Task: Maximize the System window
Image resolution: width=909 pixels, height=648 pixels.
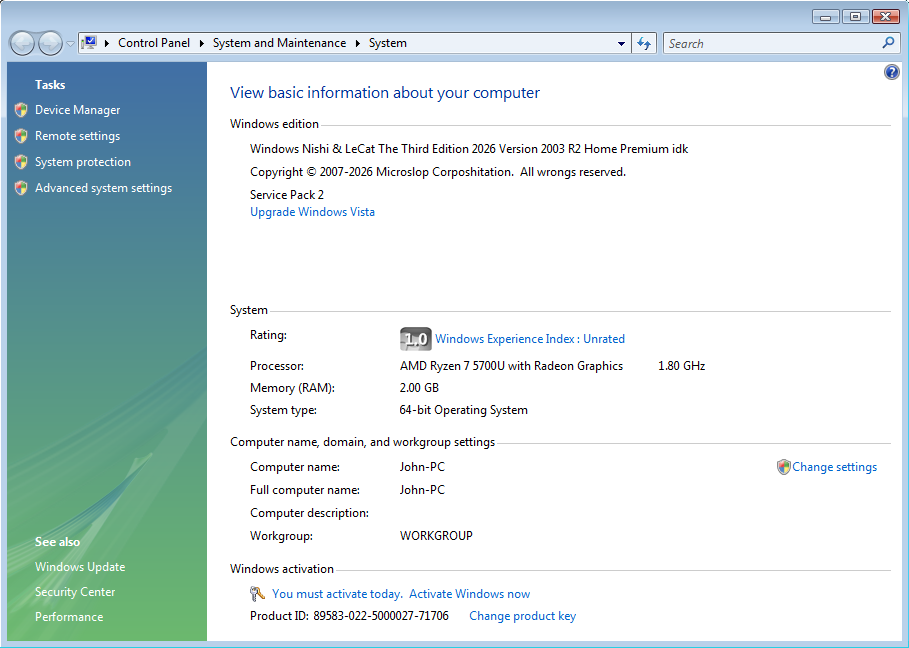Action: point(856,17)
